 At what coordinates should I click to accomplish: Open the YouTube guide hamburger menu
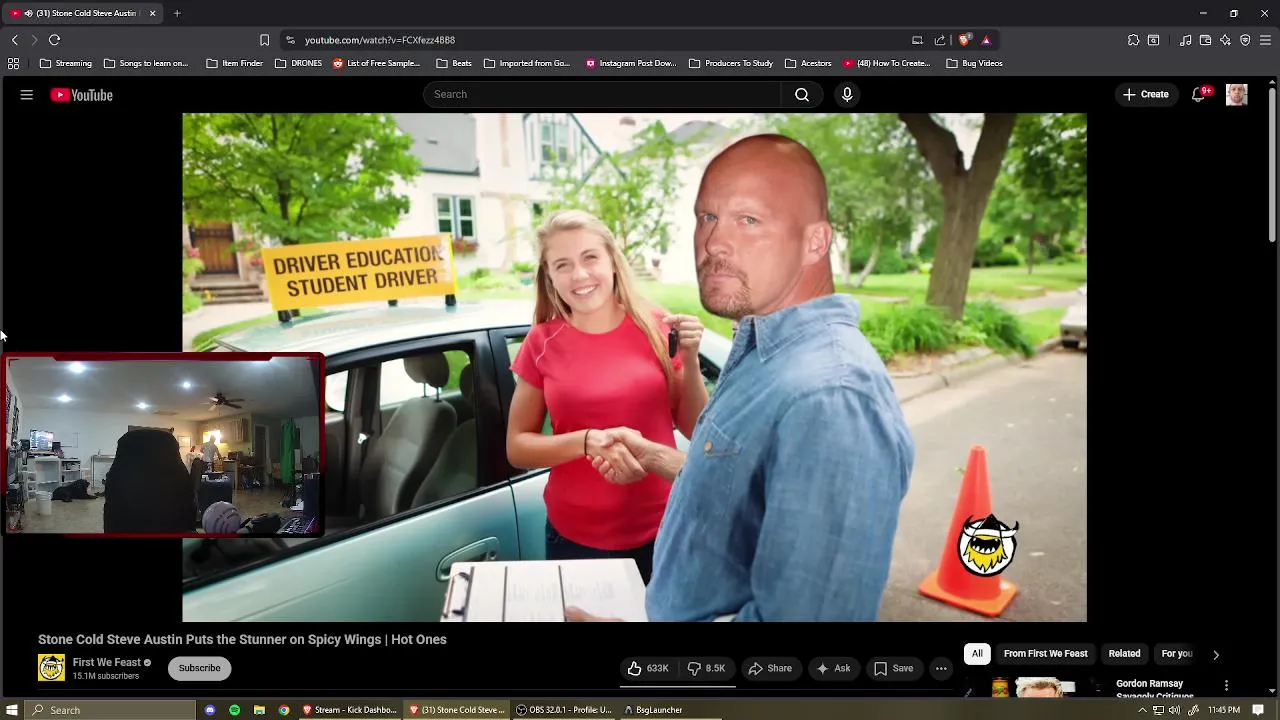27,95
